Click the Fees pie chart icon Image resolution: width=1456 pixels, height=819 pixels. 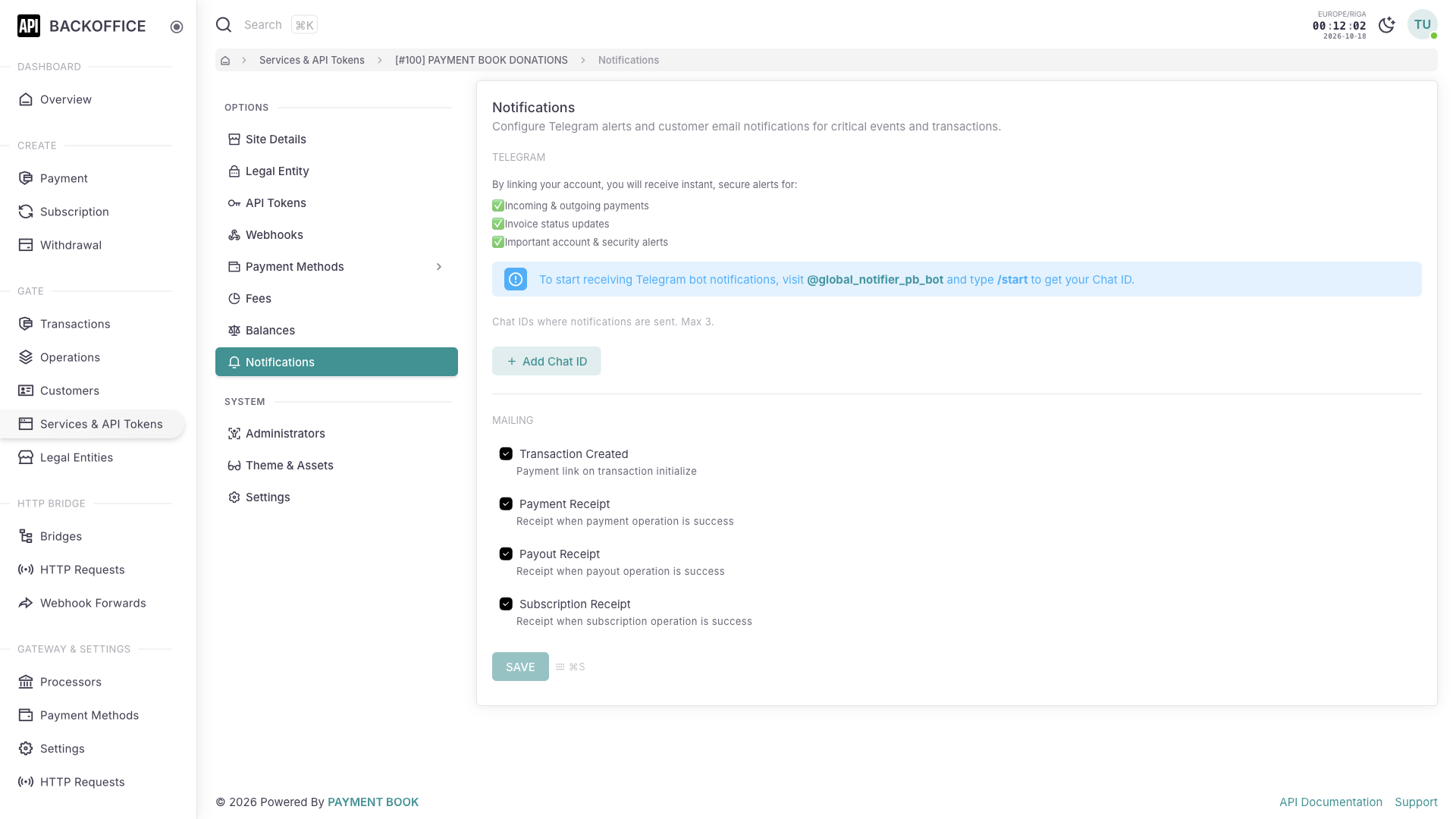[x=234, y=299]
